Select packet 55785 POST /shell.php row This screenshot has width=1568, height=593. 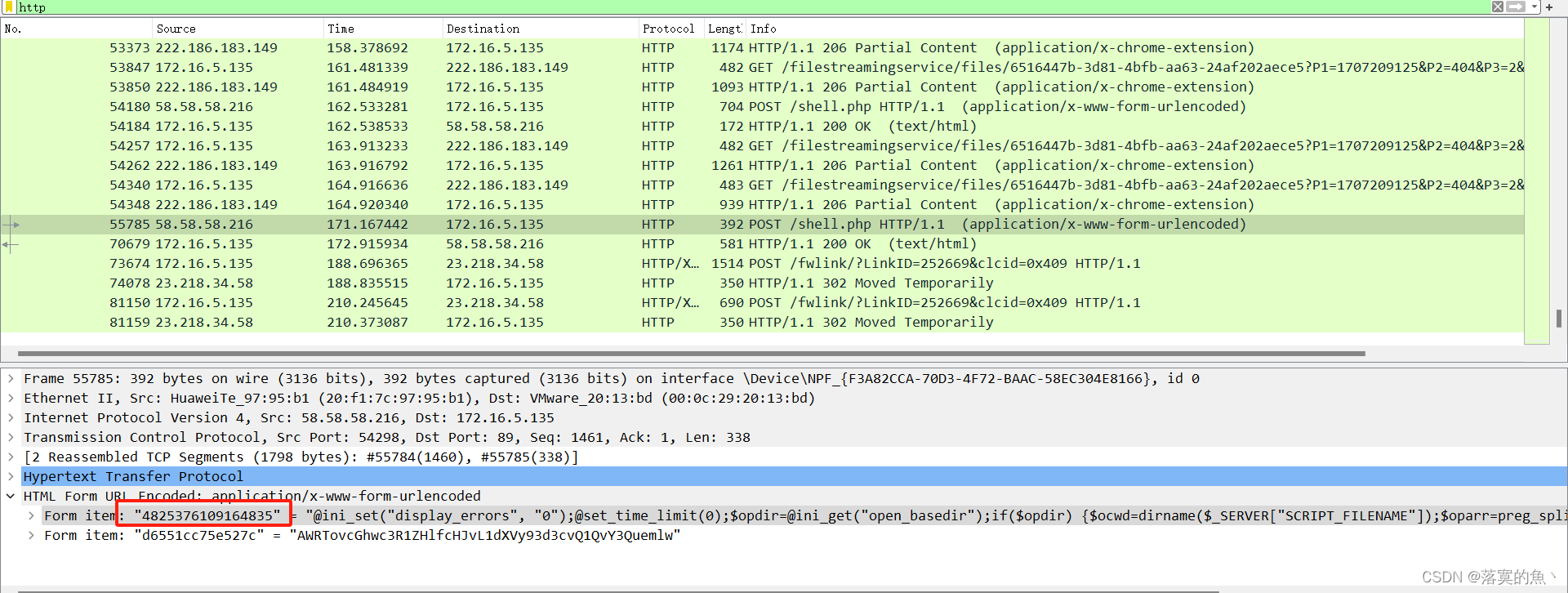pyautogui.click(x=762, y=224)
